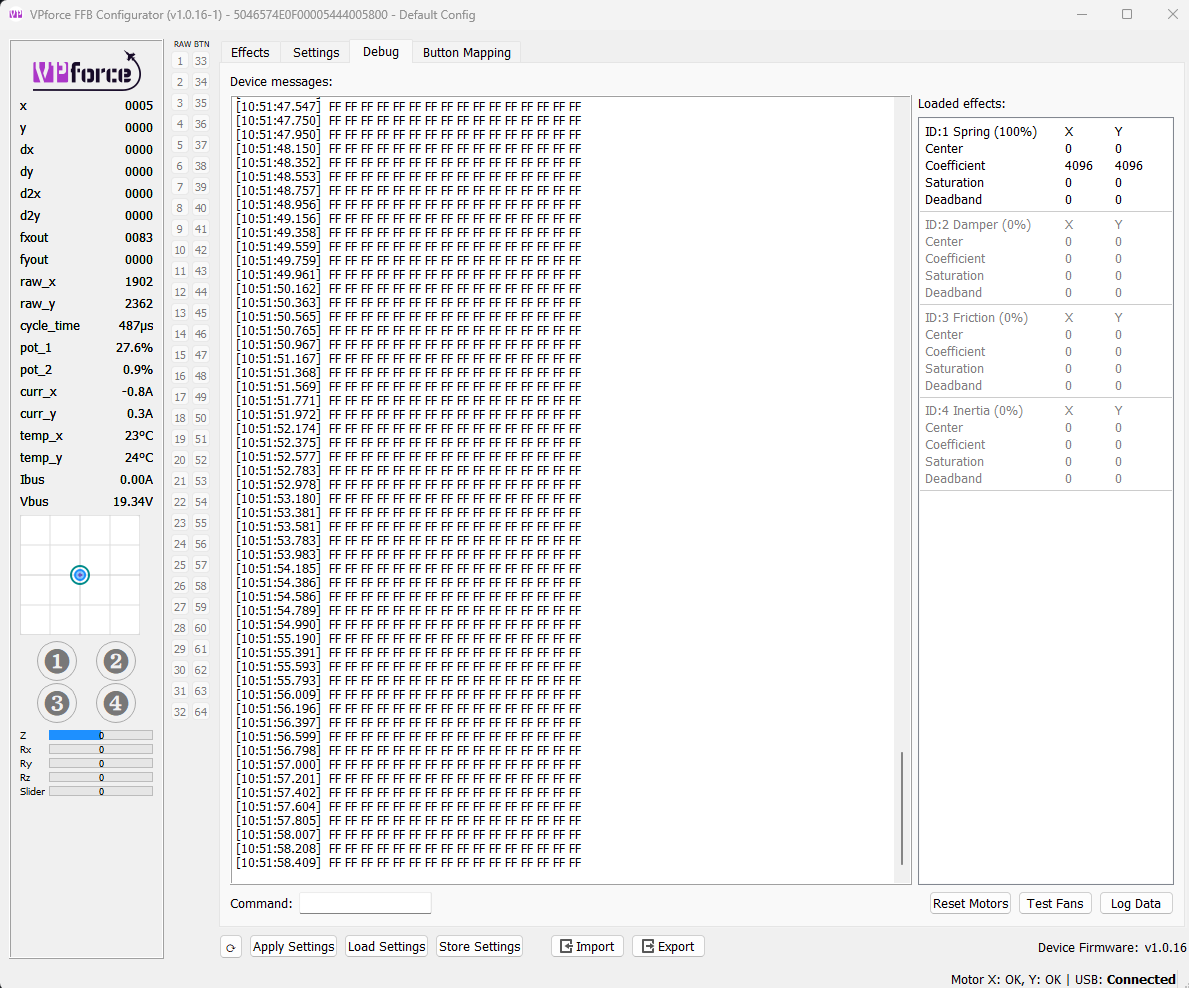Click the Device Firmware v1.0.16 label
The width and height of the screenshot is (1189, 988).
point(1112,947)
